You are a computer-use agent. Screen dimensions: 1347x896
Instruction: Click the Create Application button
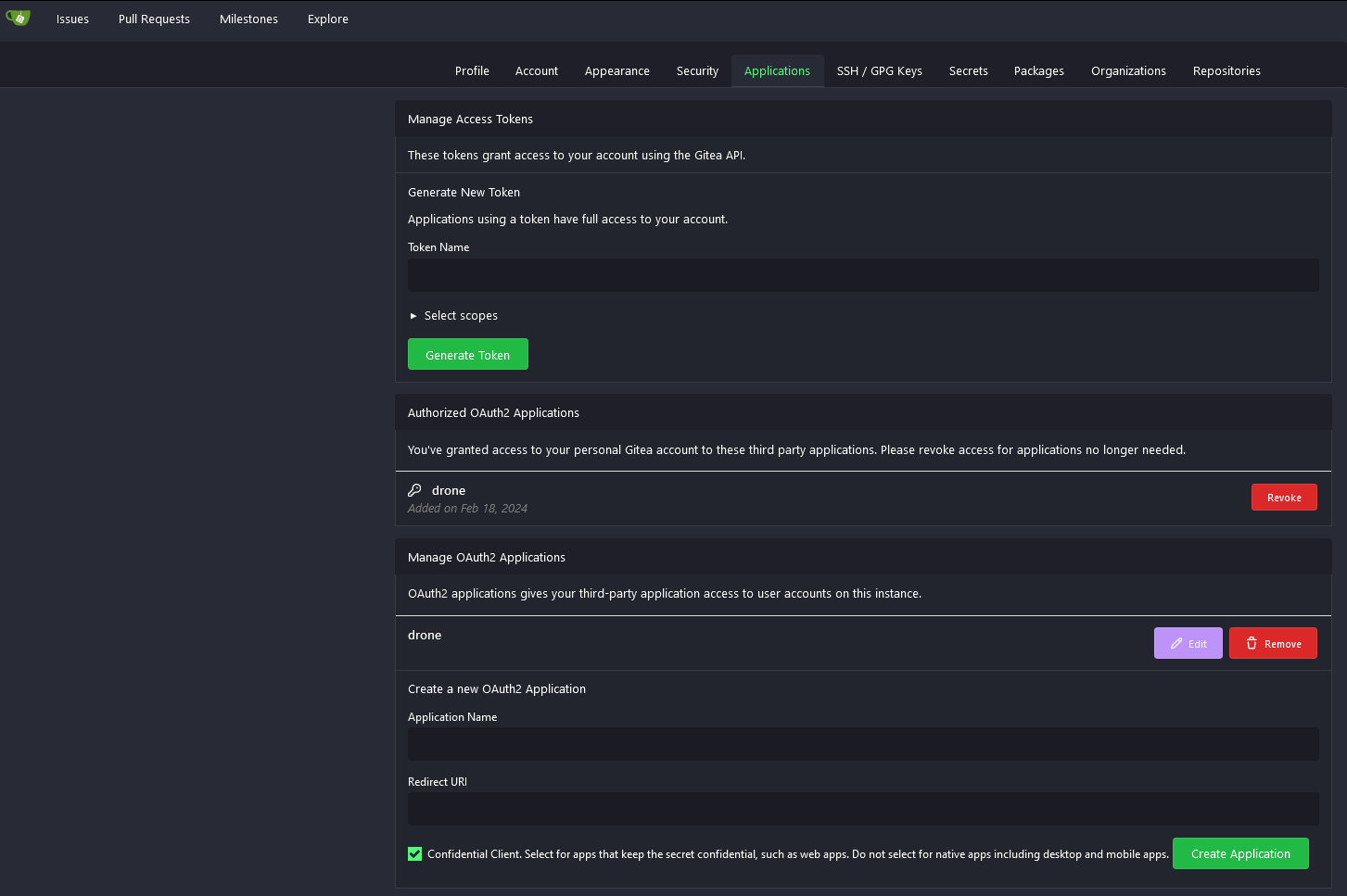(1239, 853)
